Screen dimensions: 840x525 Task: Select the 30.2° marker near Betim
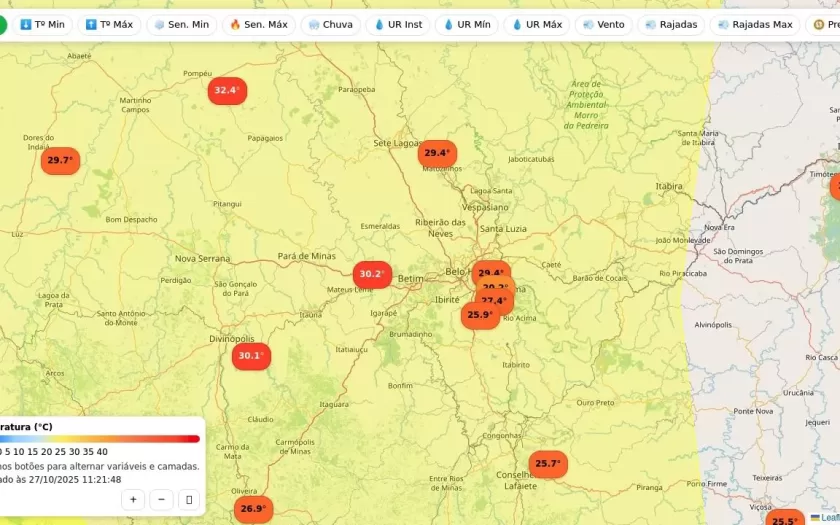(372, 274)
